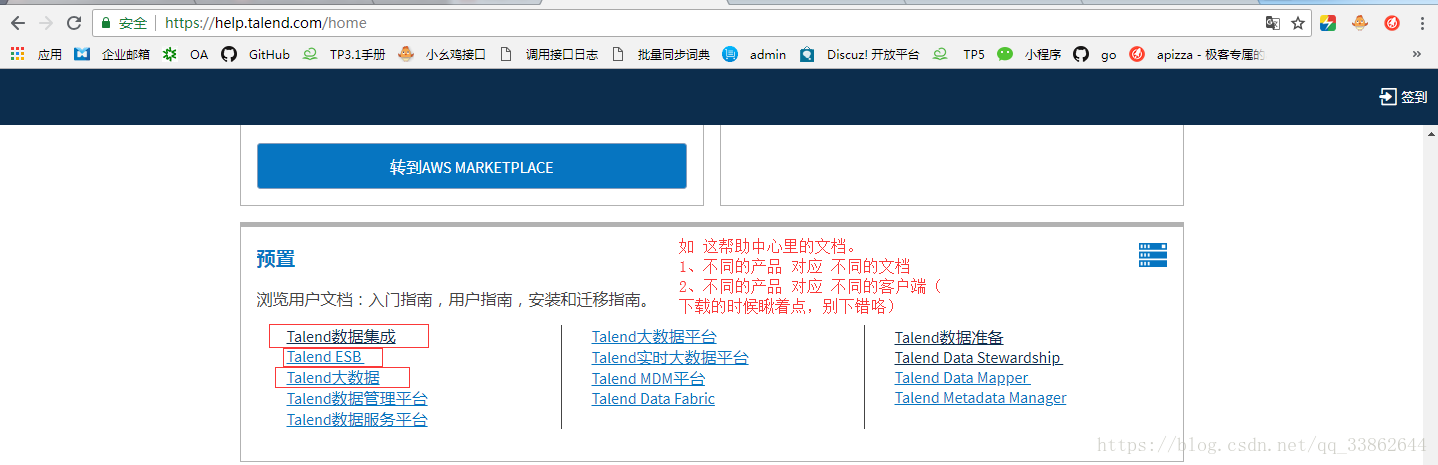This screenshot has width=1438, height=465.
Task: Click the page vertical scrollbar
Action: 1430,295
